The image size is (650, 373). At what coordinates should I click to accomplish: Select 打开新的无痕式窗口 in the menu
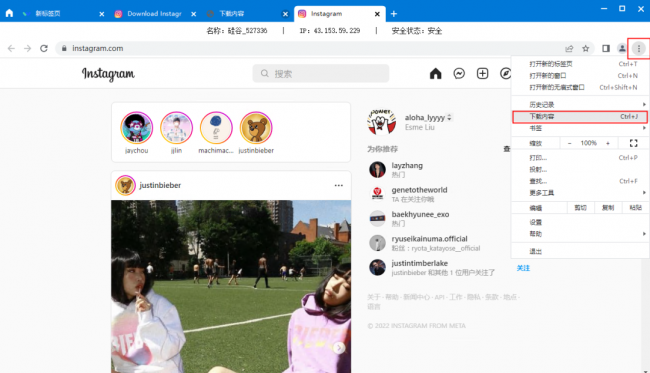tap(580, 87)
